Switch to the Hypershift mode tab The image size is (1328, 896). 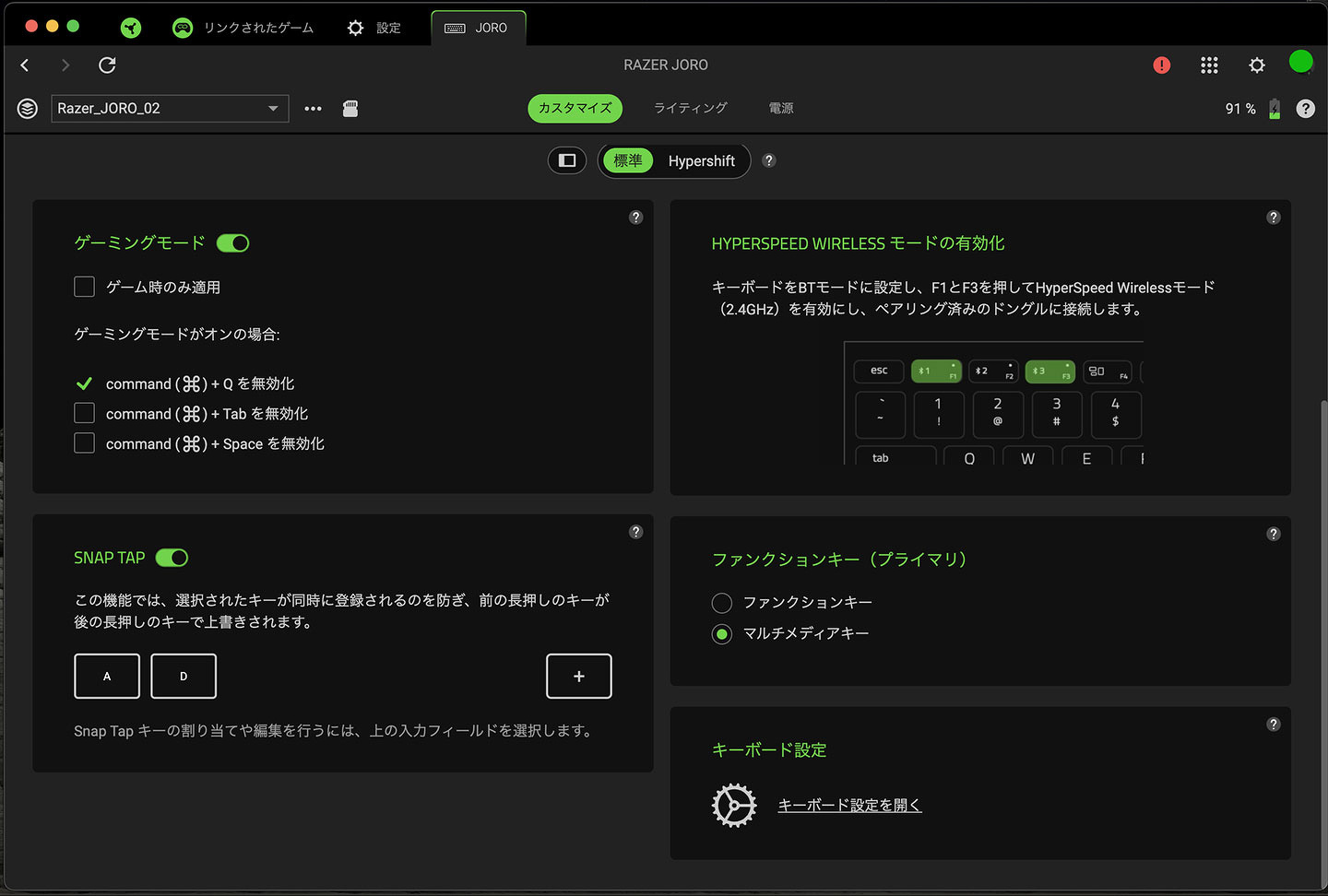(x=701, y=160)
